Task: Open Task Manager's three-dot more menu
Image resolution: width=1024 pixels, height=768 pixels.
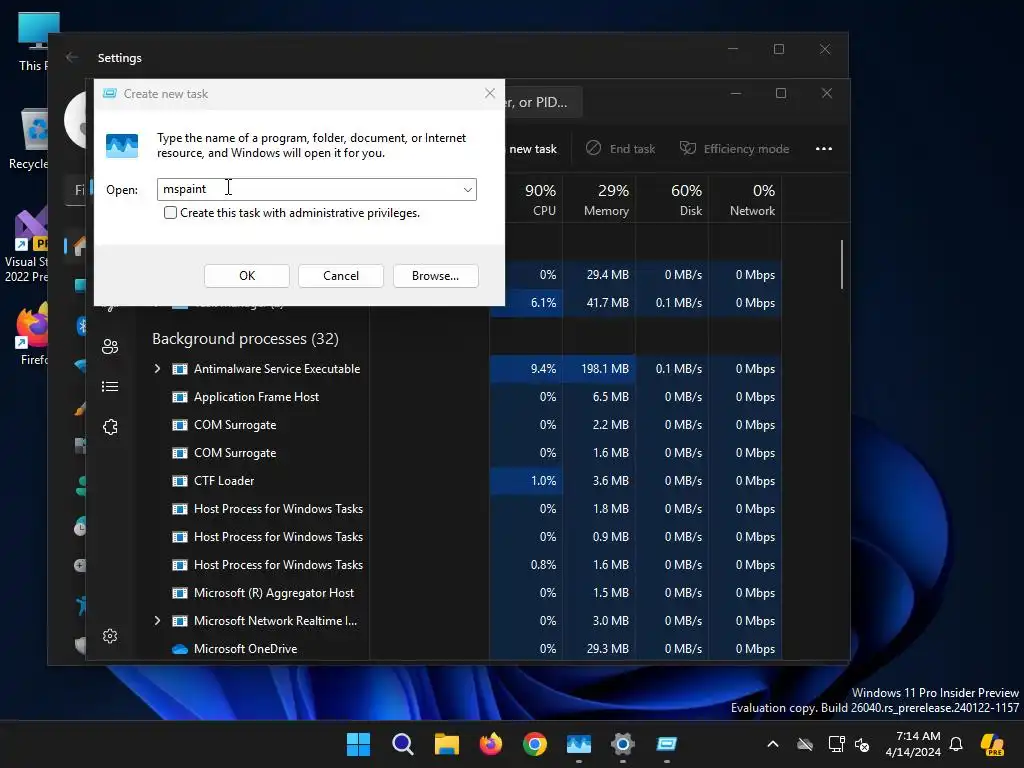Action: [x=824, y=149]
